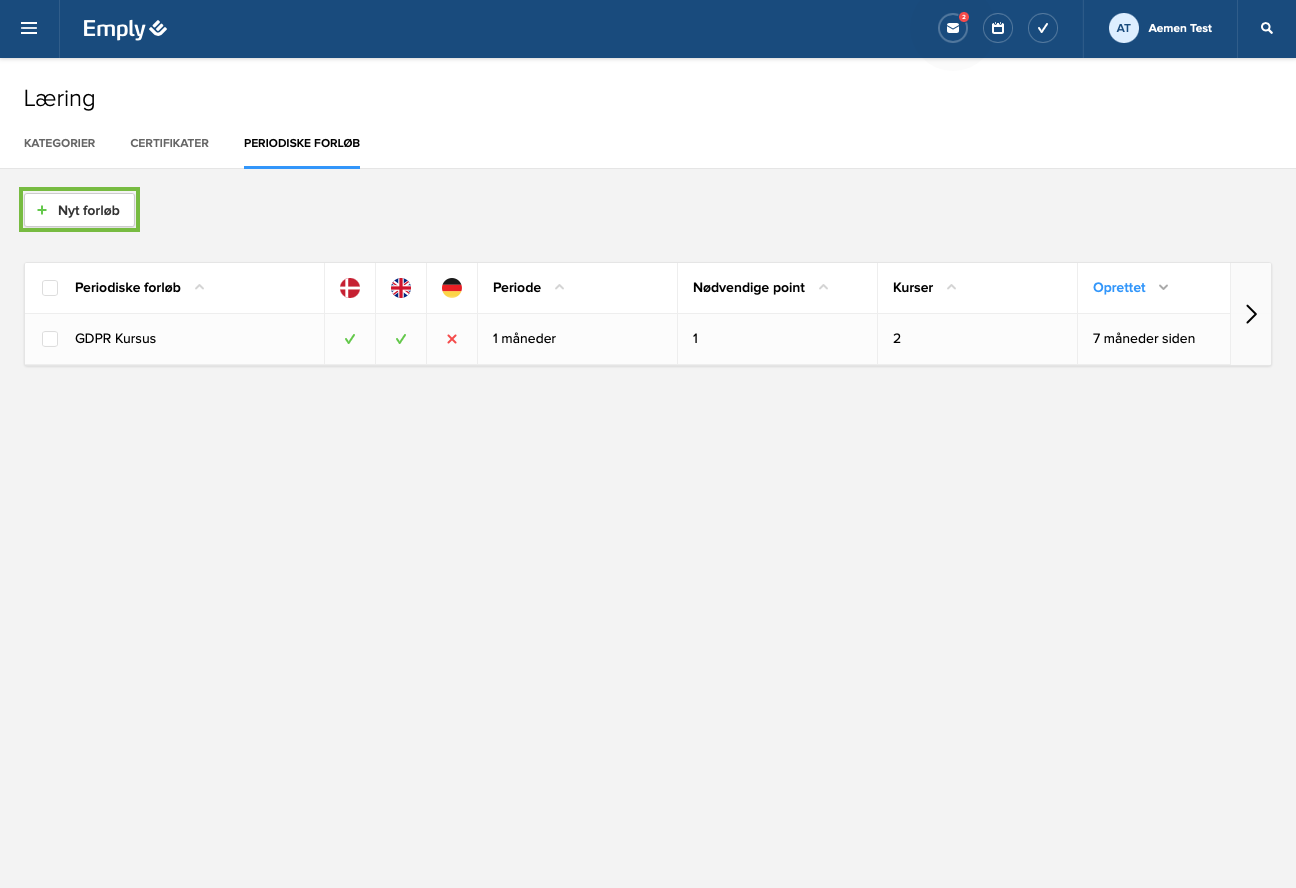Sort by Periode column arrow
Image resolution: width=1296 pixels, height=888 pixels.
coord(559,288)
